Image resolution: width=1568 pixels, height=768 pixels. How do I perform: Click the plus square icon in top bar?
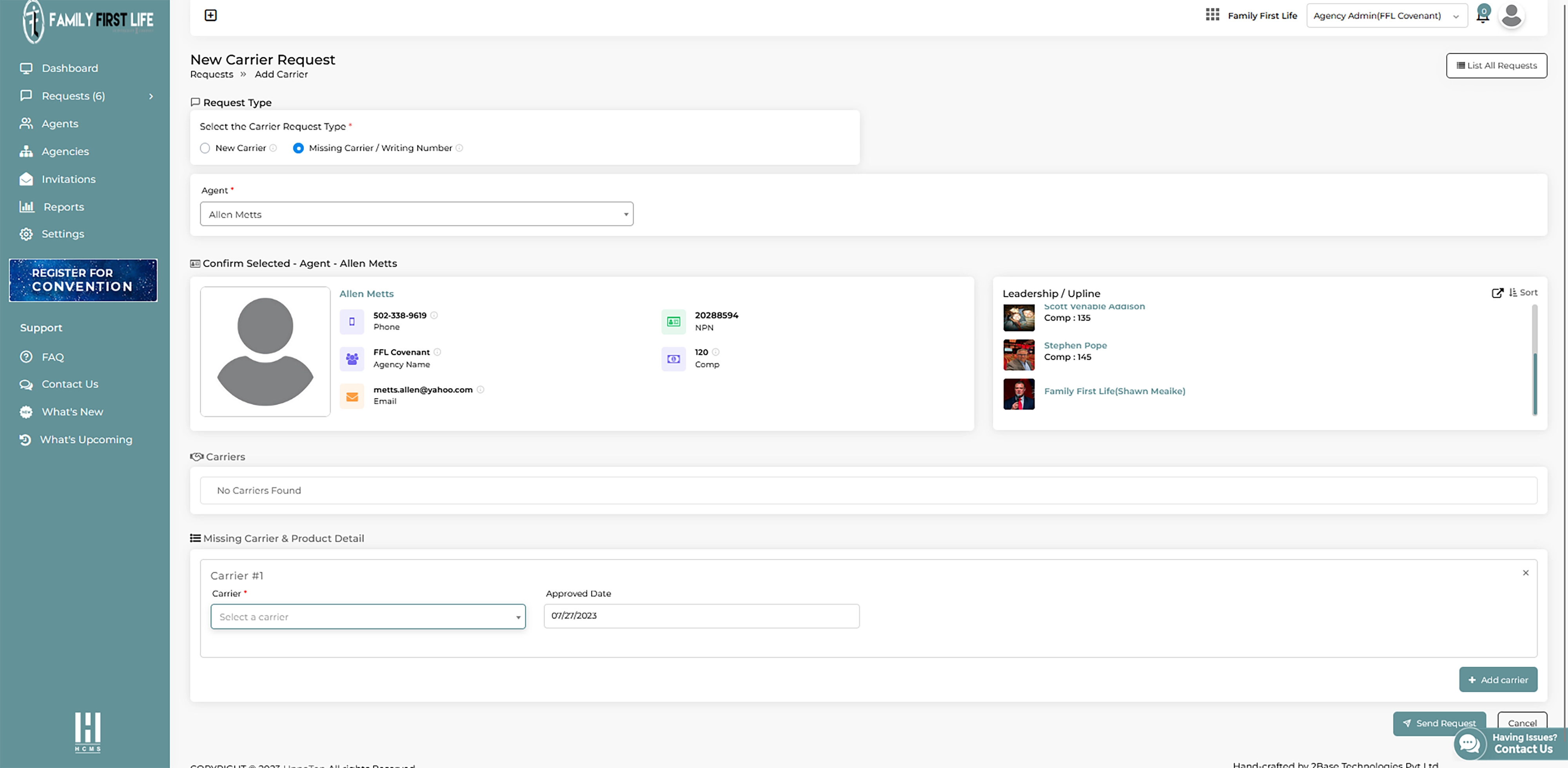click(211, 15)
